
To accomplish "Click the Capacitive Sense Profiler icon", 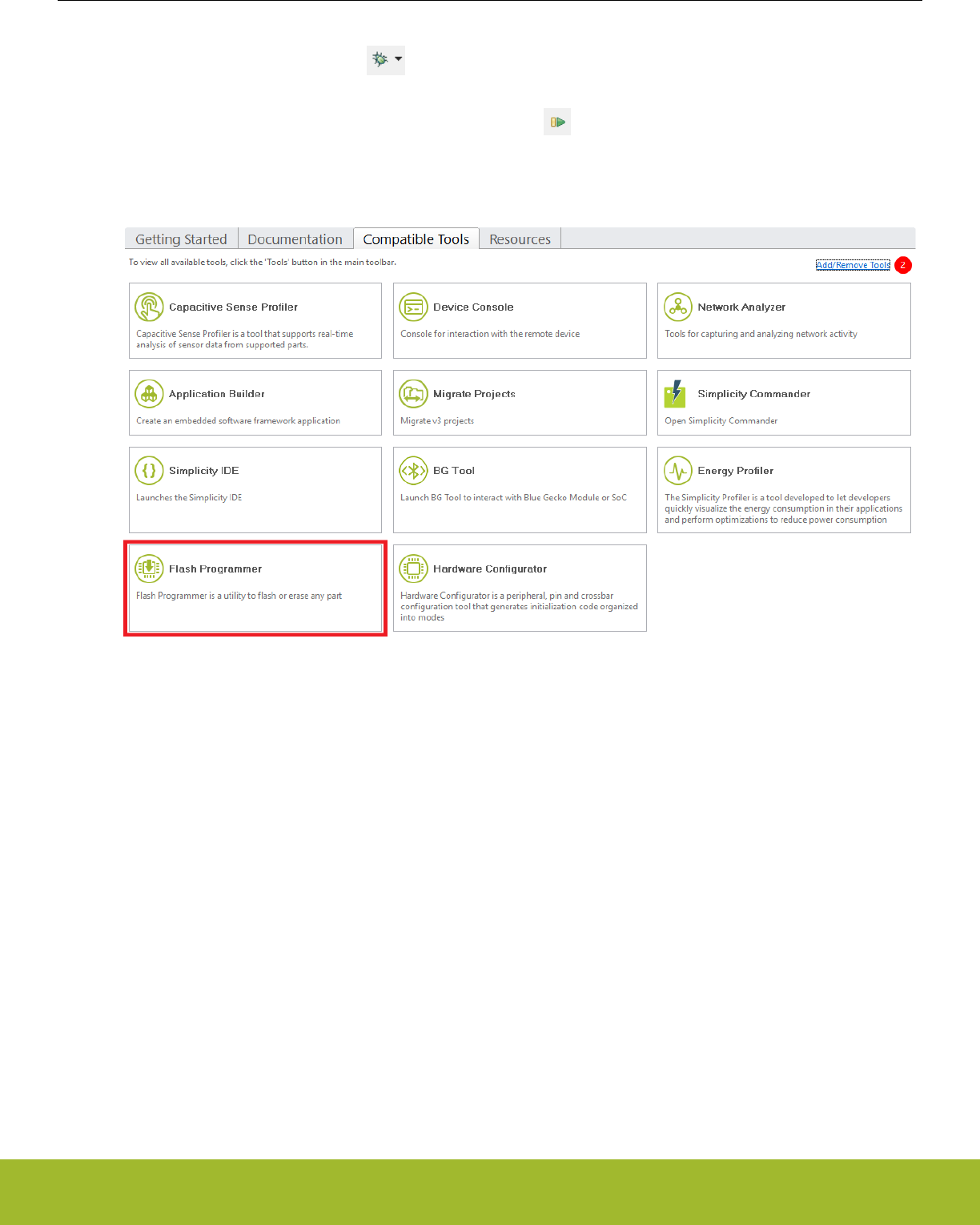I will coord(149,307).
